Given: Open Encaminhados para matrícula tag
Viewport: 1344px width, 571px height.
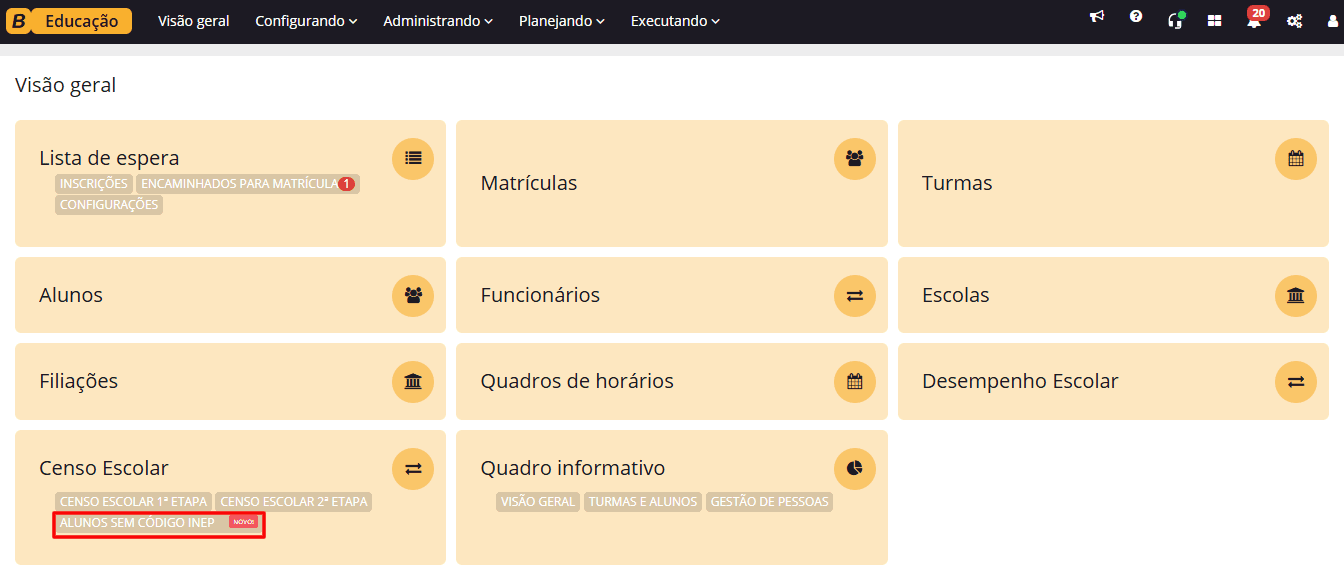Looking at the screenshot, I should click(x=247, y=184).
